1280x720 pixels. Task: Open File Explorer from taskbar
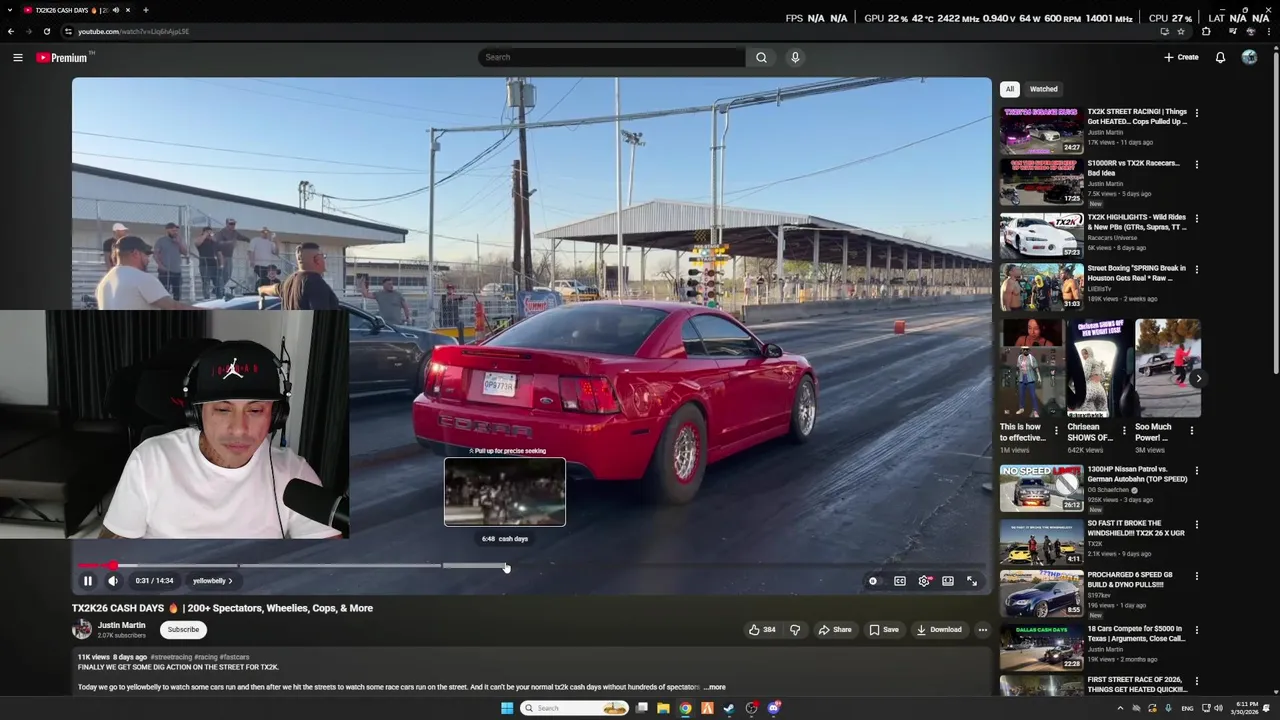[663, 708]
